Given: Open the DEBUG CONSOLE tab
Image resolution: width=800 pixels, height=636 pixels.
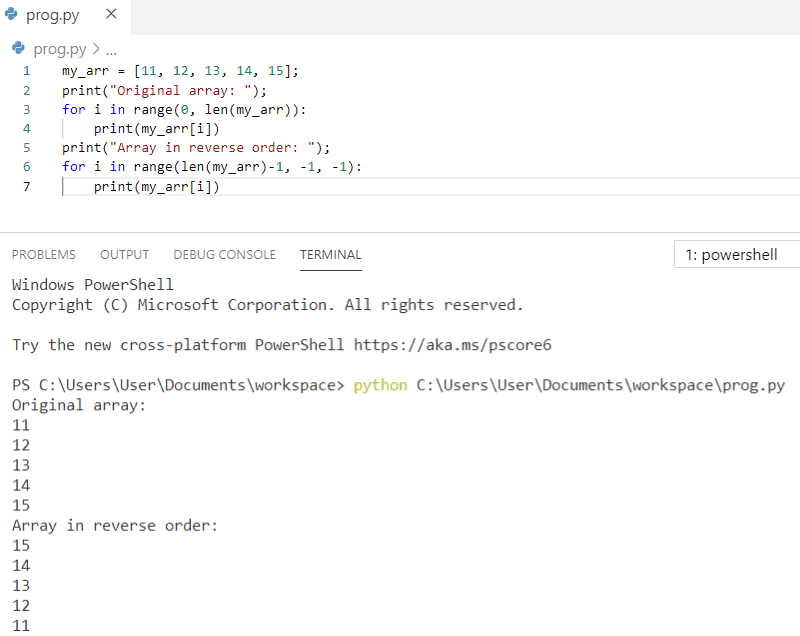Looking at the screenshot, I should click(x=224, y=255).
